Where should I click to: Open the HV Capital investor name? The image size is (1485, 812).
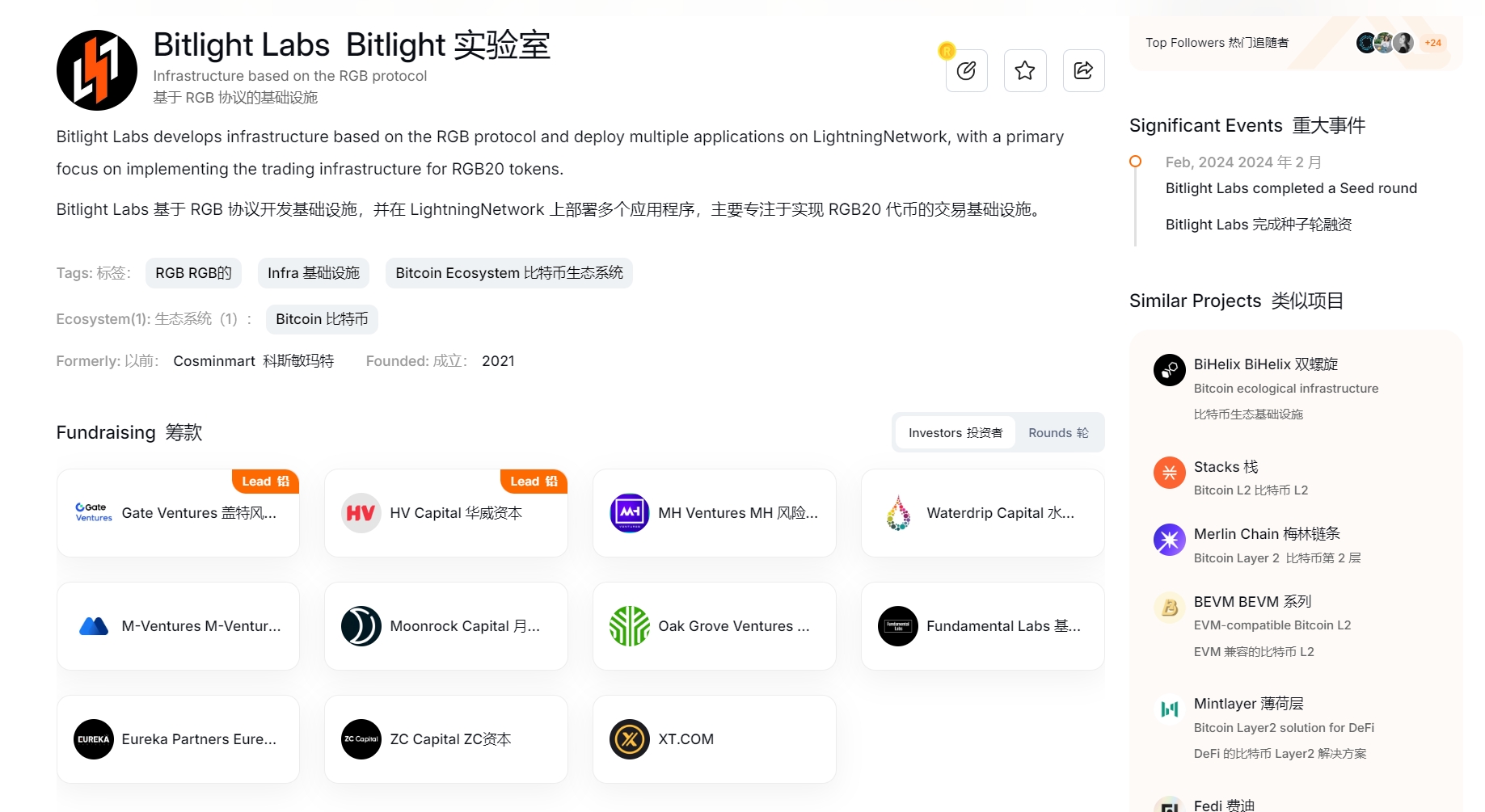(456, 513)
